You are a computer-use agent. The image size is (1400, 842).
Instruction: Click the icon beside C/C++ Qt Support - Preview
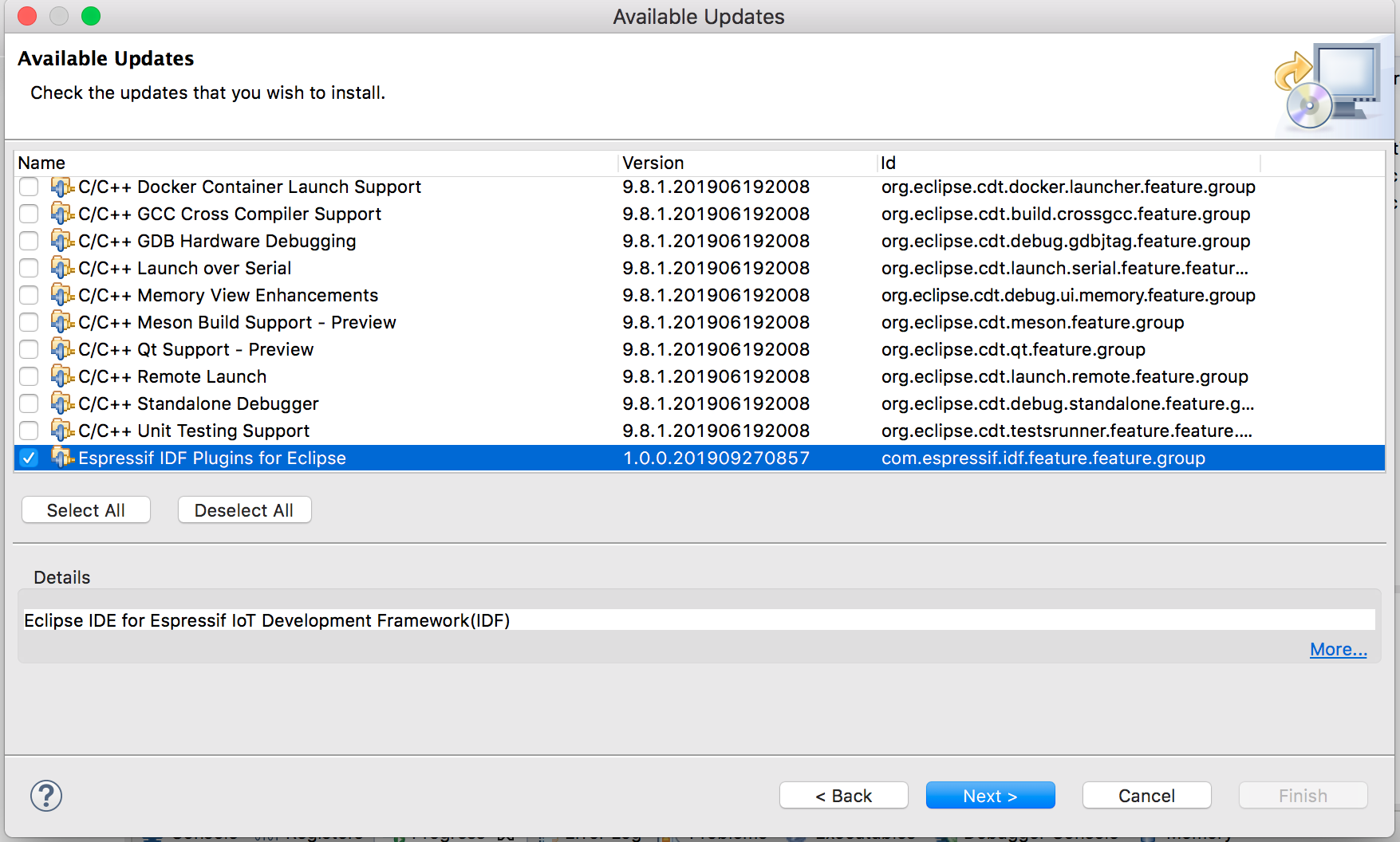pos(61,349)
